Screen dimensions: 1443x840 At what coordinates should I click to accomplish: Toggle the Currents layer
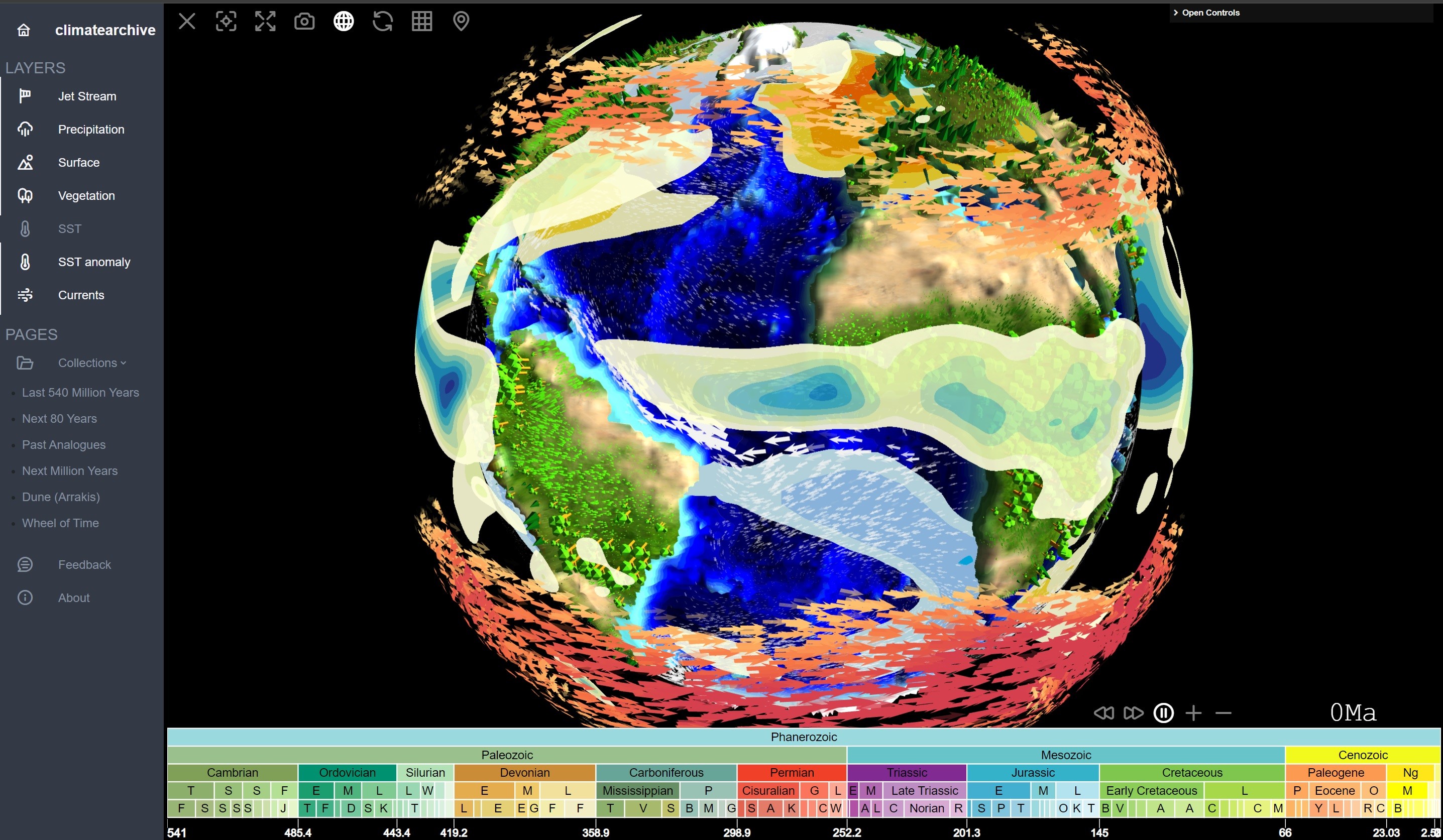[x=82, y=295]
